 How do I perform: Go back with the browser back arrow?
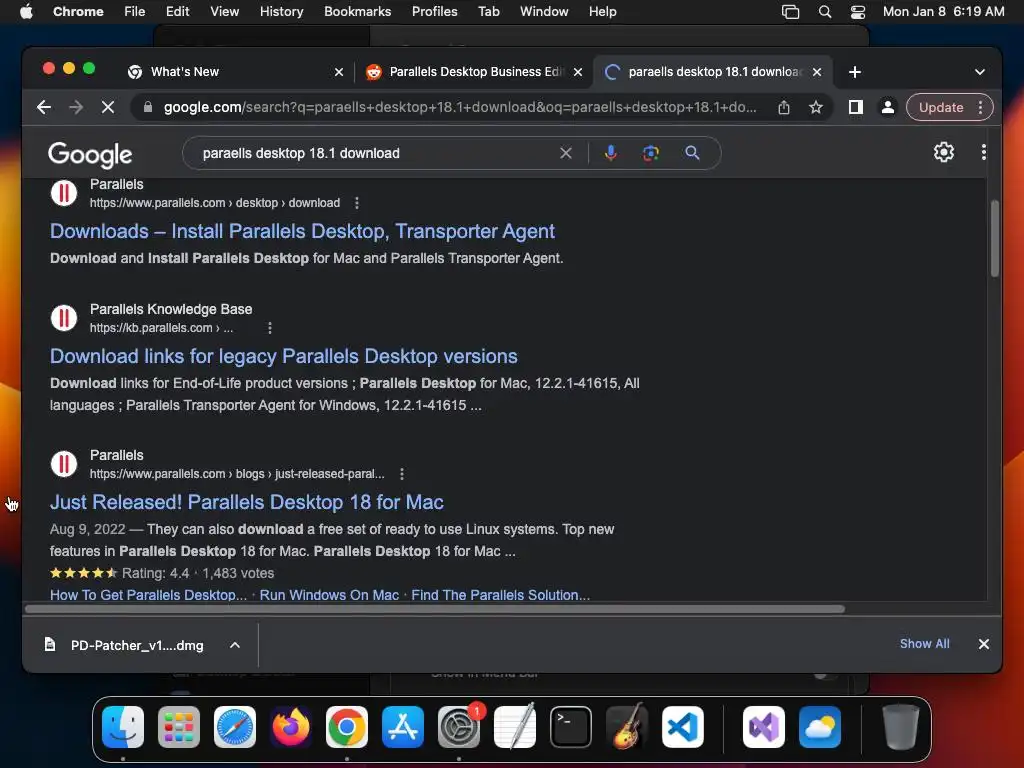pyautogui.click(x=44, y=107)
